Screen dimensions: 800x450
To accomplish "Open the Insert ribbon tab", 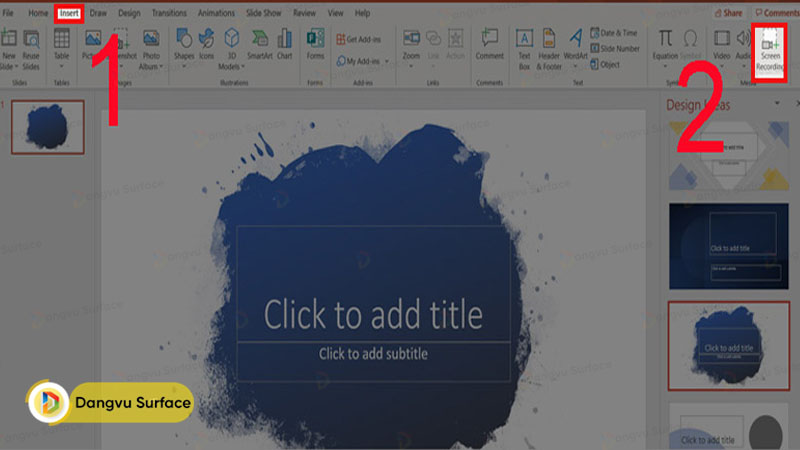I will [69, 13].
